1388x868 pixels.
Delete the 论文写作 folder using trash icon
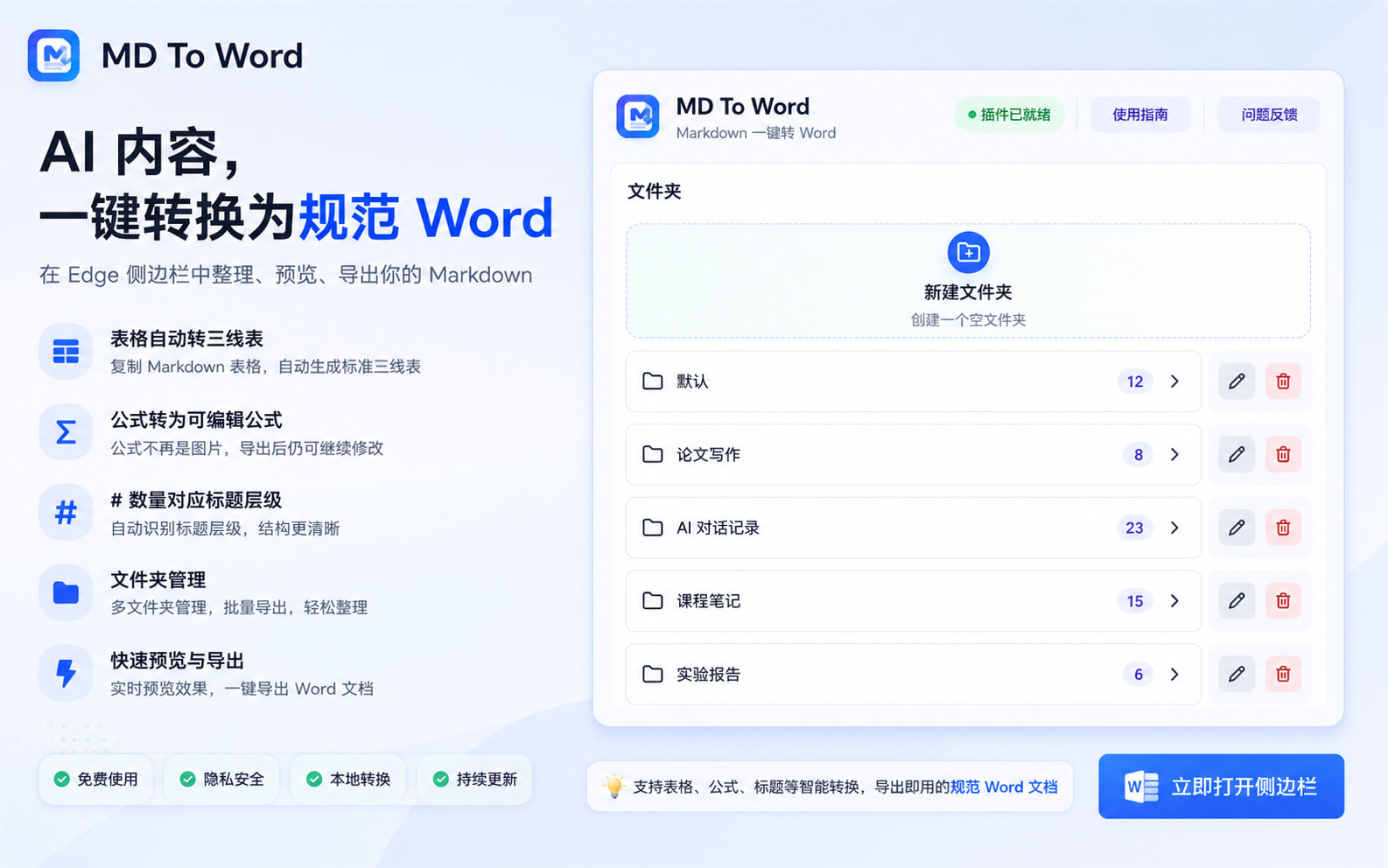[1283, 455]
